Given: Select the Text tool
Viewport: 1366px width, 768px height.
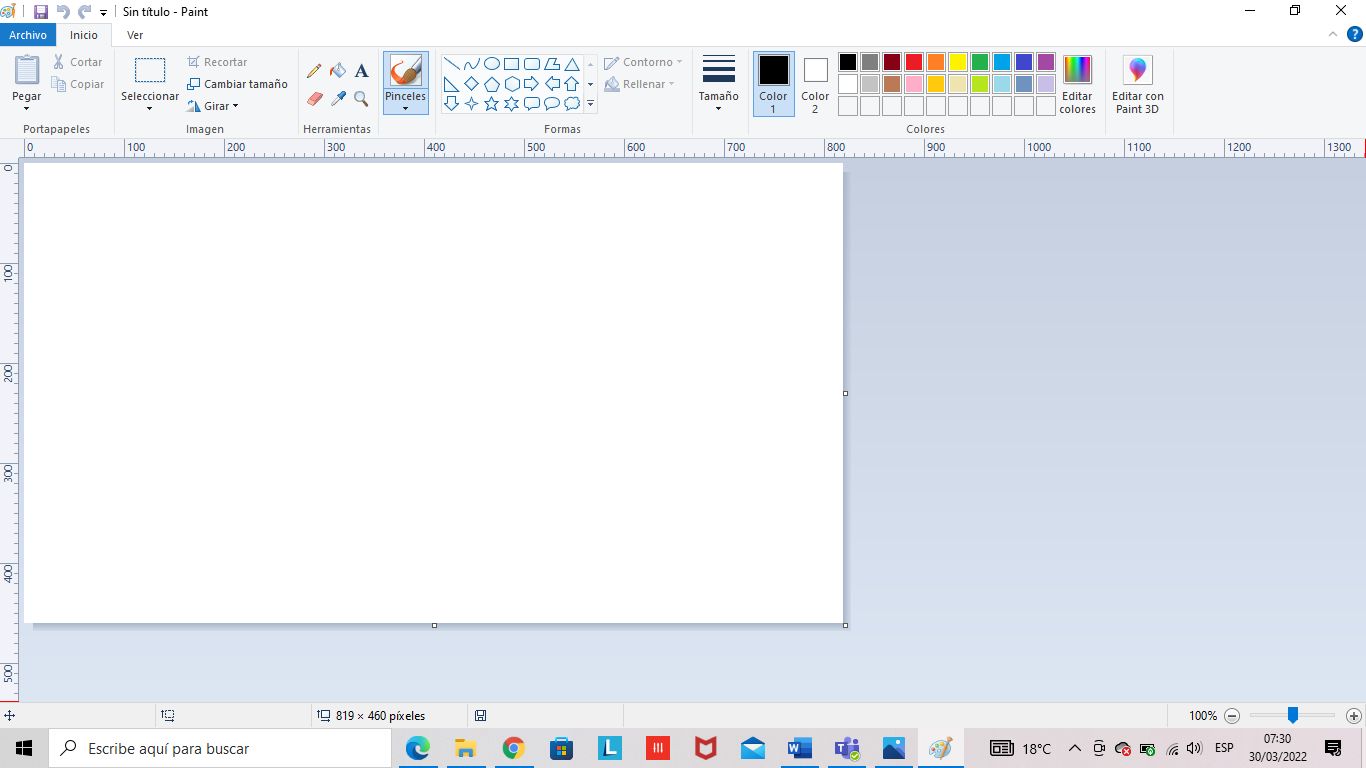Looking at the screenshot, I should [x=361, y=71].
